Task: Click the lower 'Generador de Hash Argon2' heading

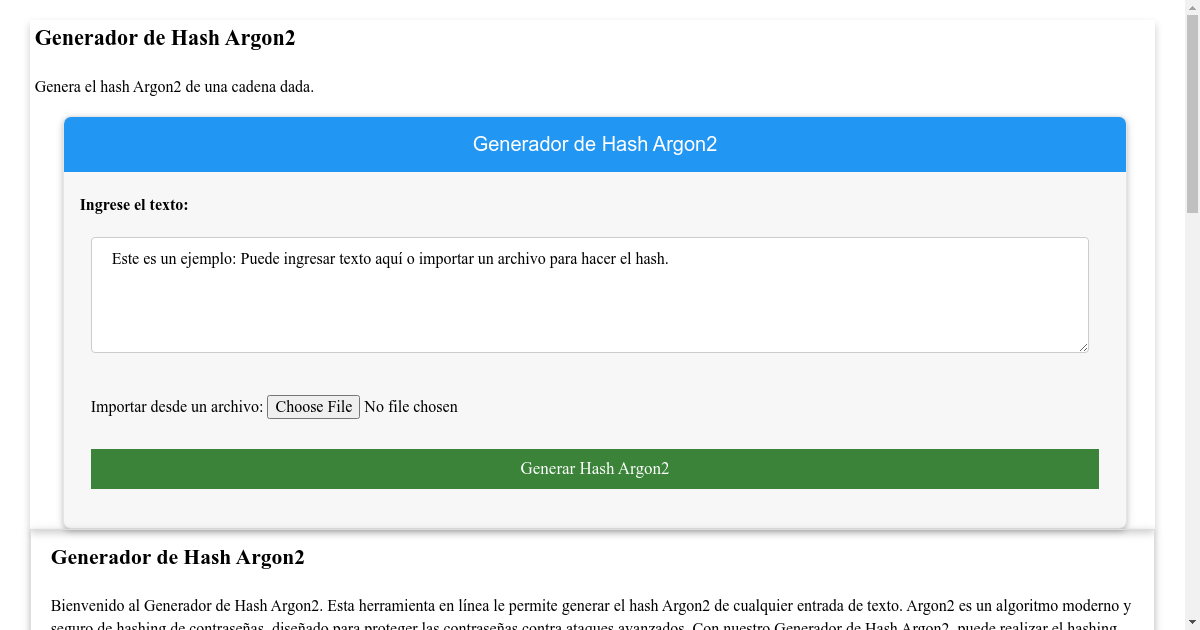Action: click(178, 557)
